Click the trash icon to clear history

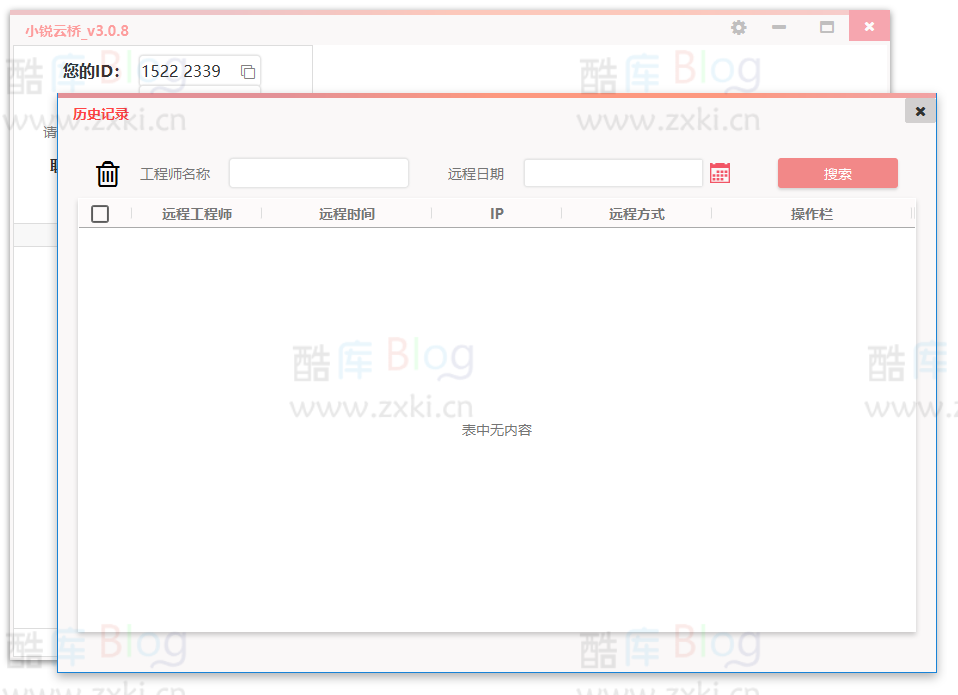(107, 172)
